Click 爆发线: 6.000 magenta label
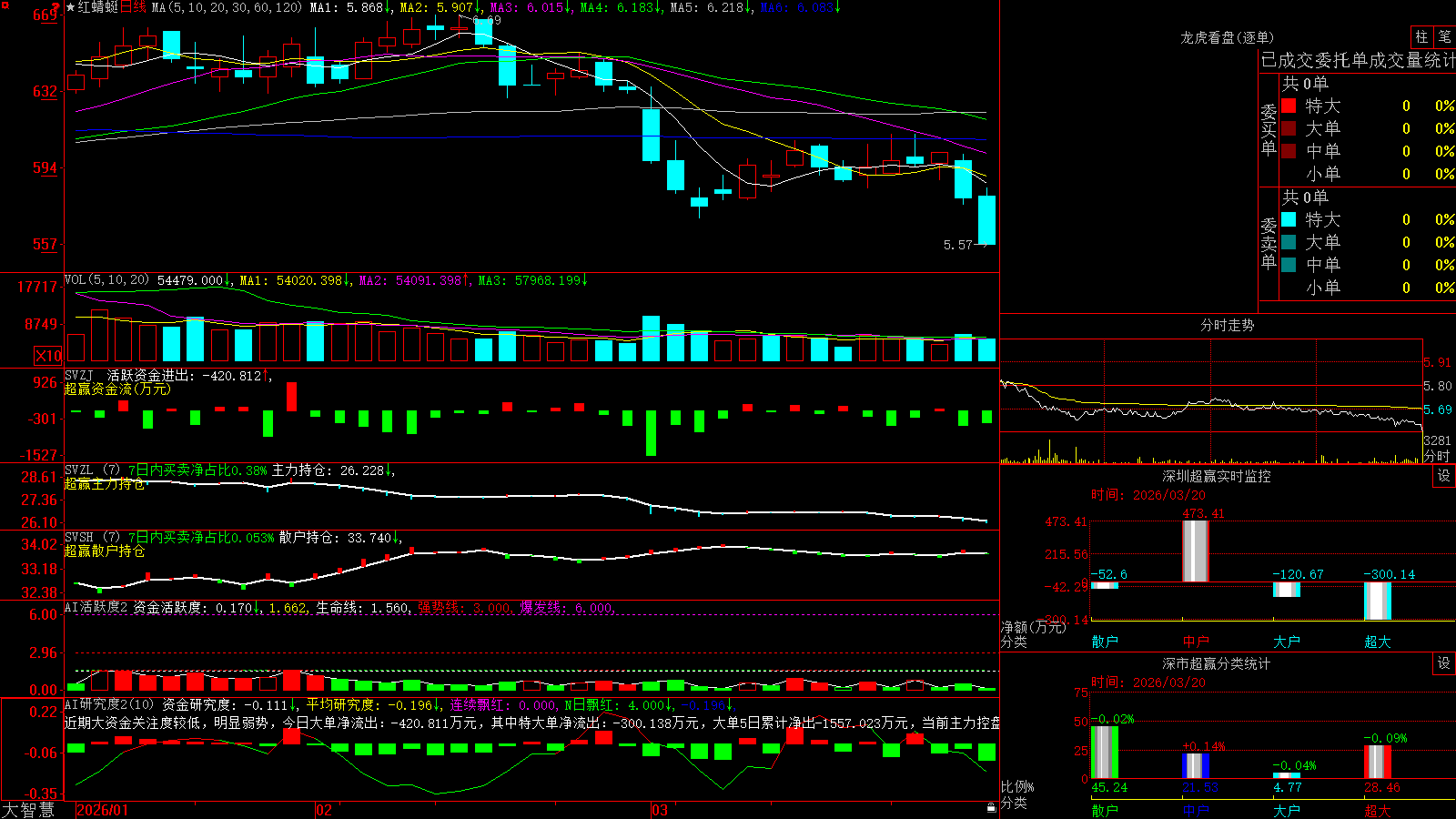The image size is (1456, 819). [x=567, y=608]
